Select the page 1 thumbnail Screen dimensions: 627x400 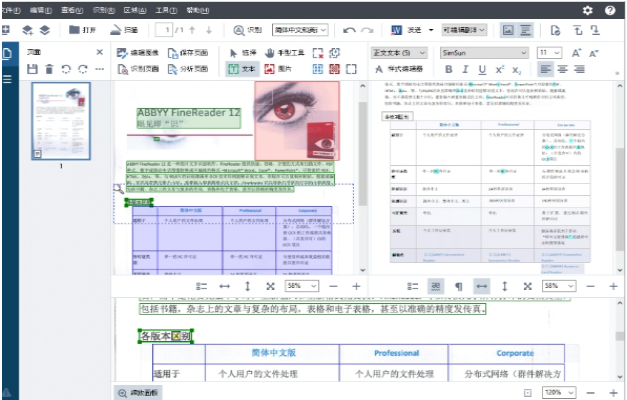coord(61,121)
